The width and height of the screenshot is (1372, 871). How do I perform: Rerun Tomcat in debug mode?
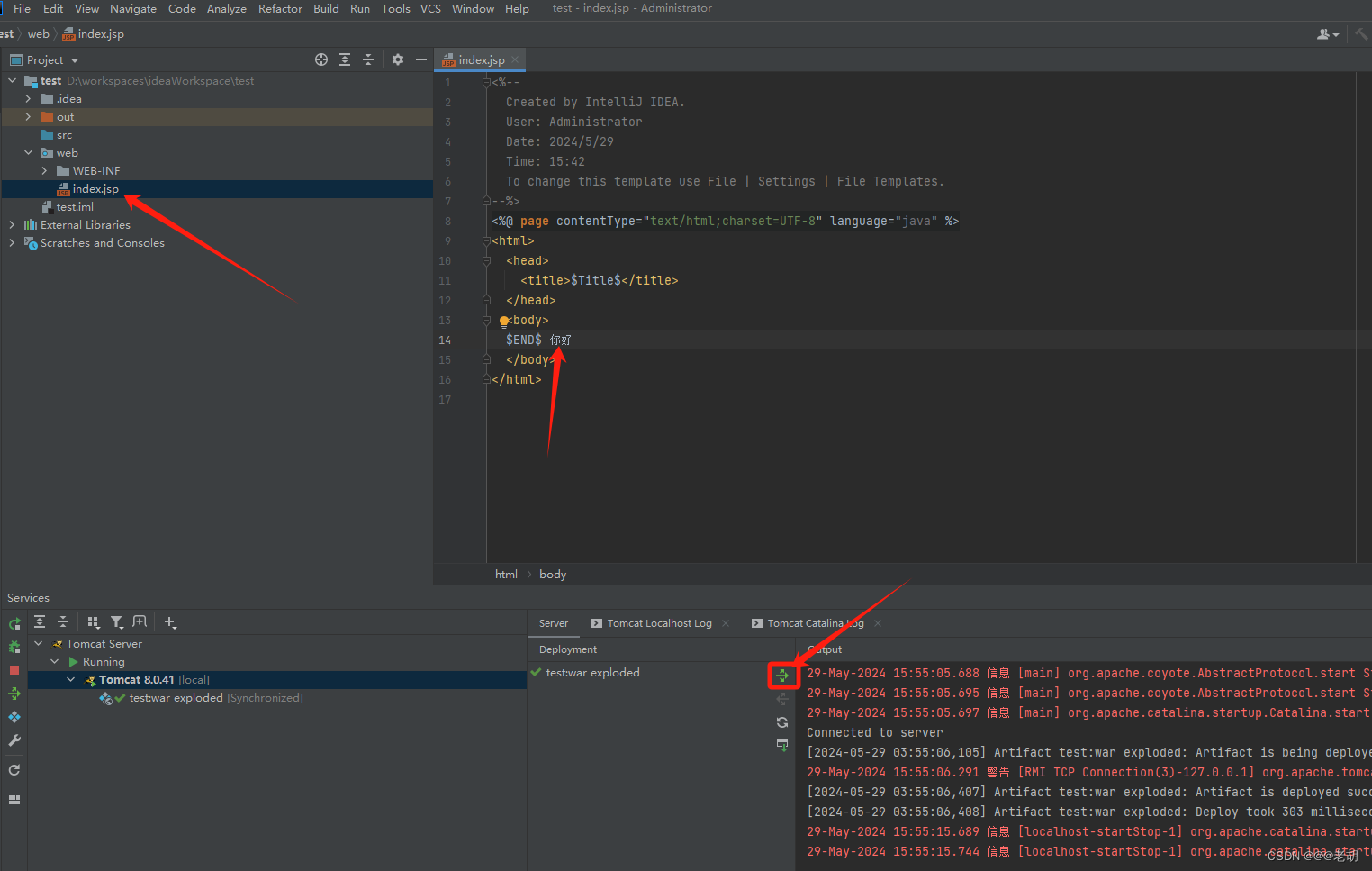[x=14, y=647]
